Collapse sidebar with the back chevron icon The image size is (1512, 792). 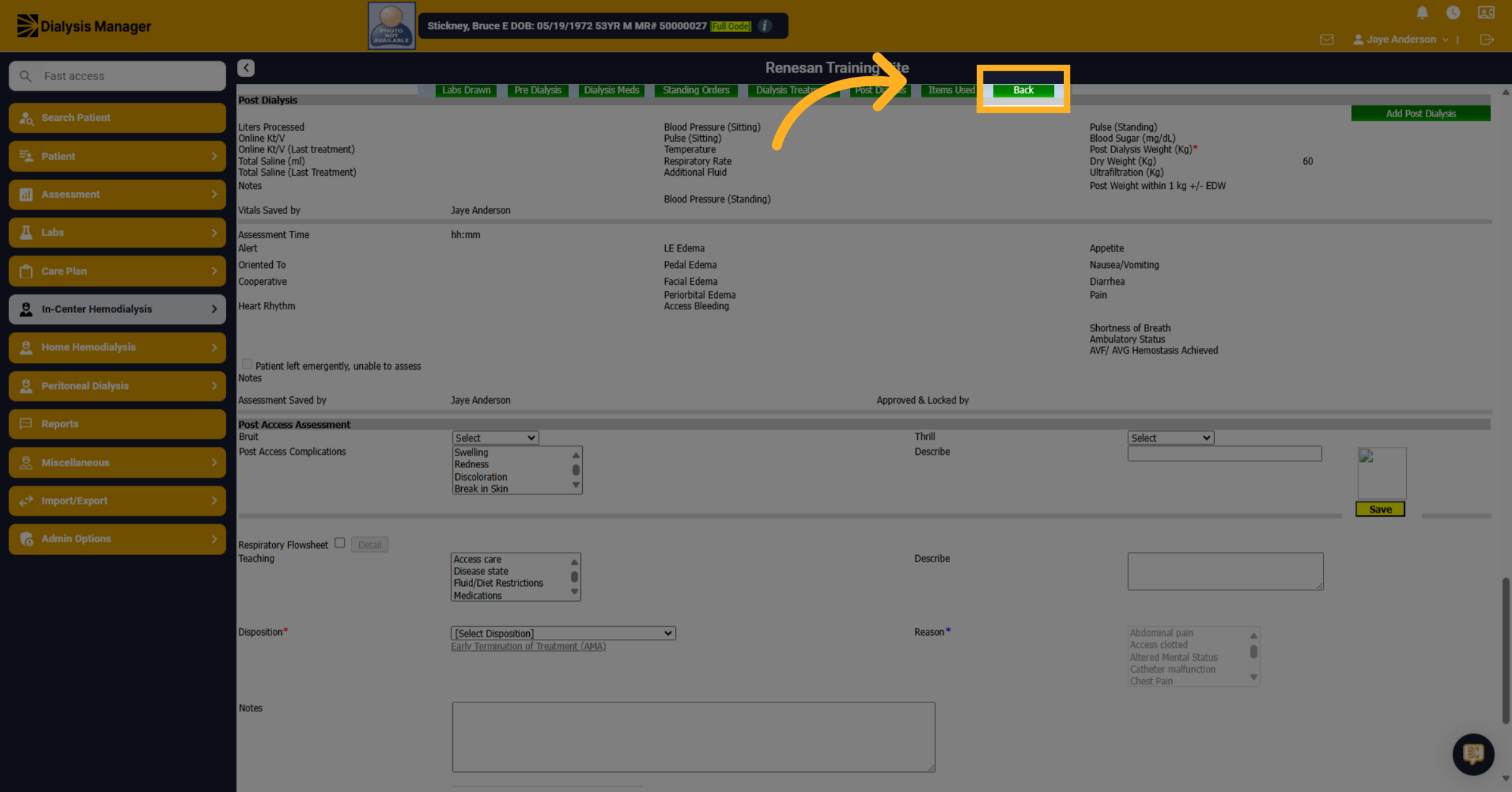(246, 68)
